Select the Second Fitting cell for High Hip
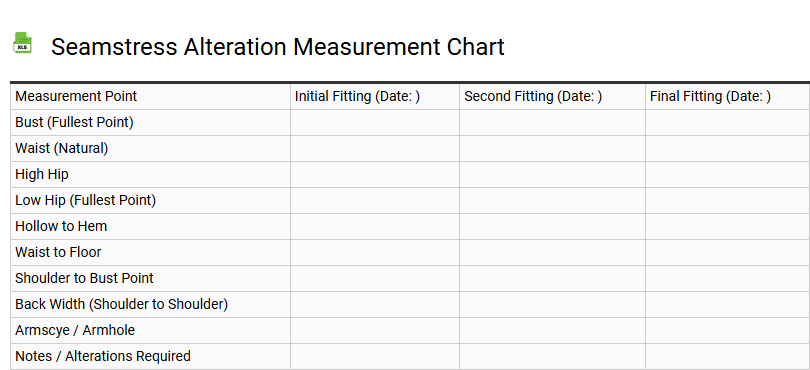The height and width of the screenshot is (370, 810). tap(552, 174)
